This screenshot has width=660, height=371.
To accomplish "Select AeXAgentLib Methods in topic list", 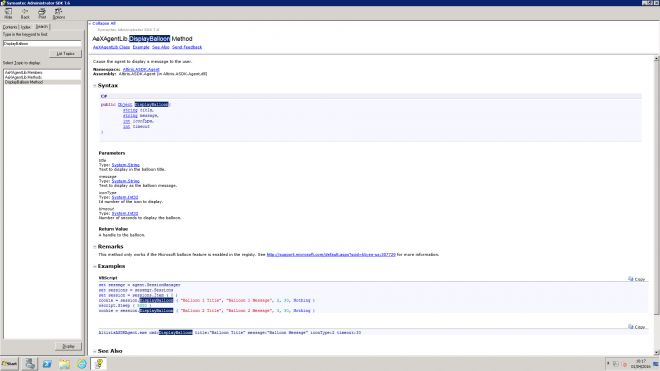I will (23, 77).
